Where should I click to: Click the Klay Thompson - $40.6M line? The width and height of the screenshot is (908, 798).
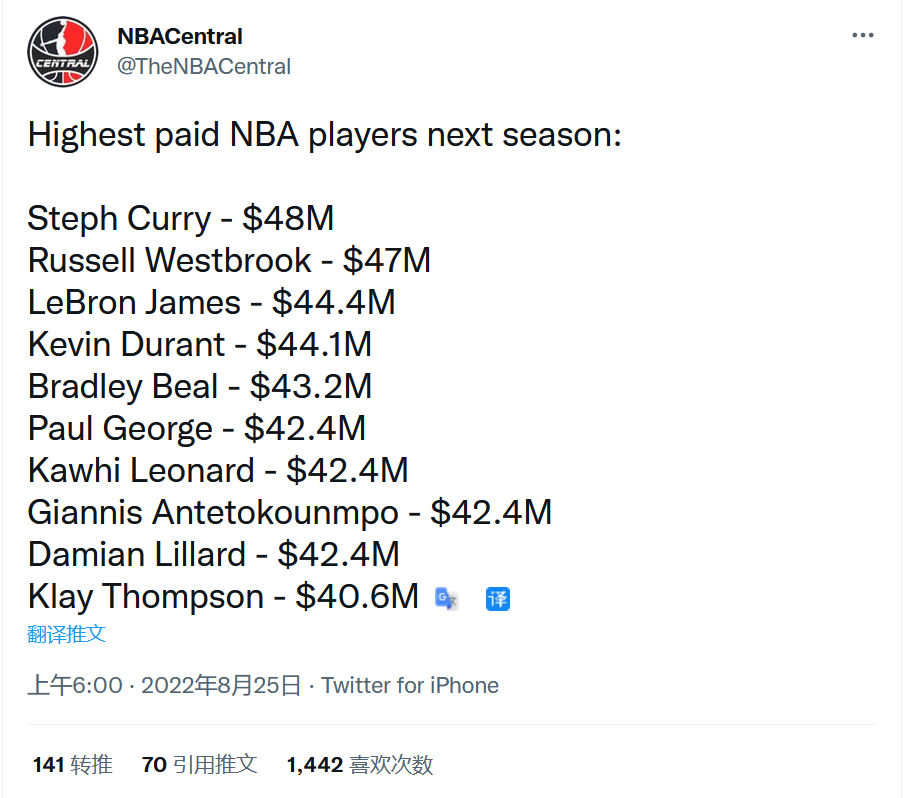(x=223, y=596)
